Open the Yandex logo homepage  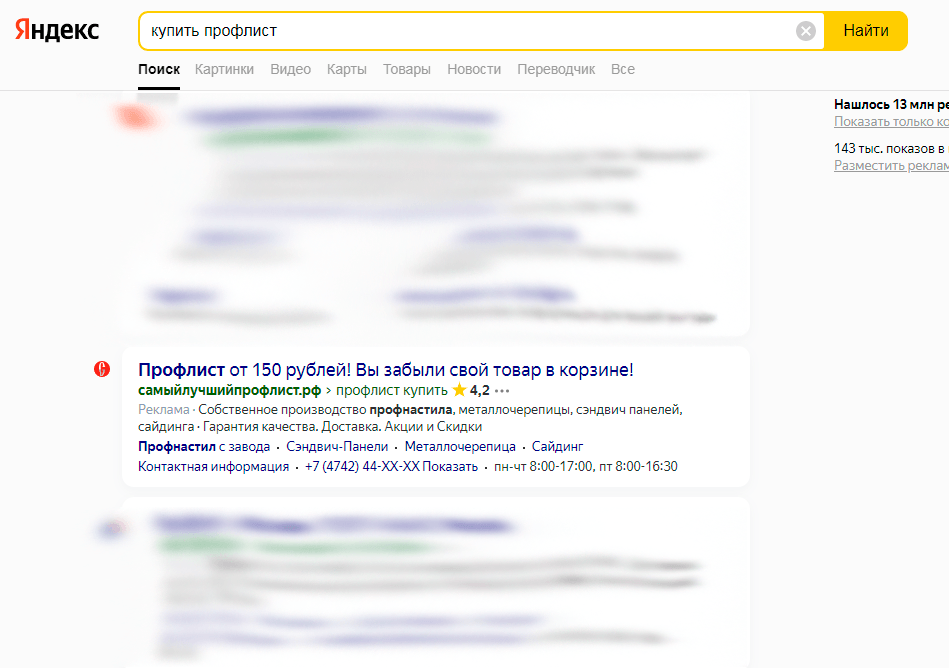pos(57,30)
